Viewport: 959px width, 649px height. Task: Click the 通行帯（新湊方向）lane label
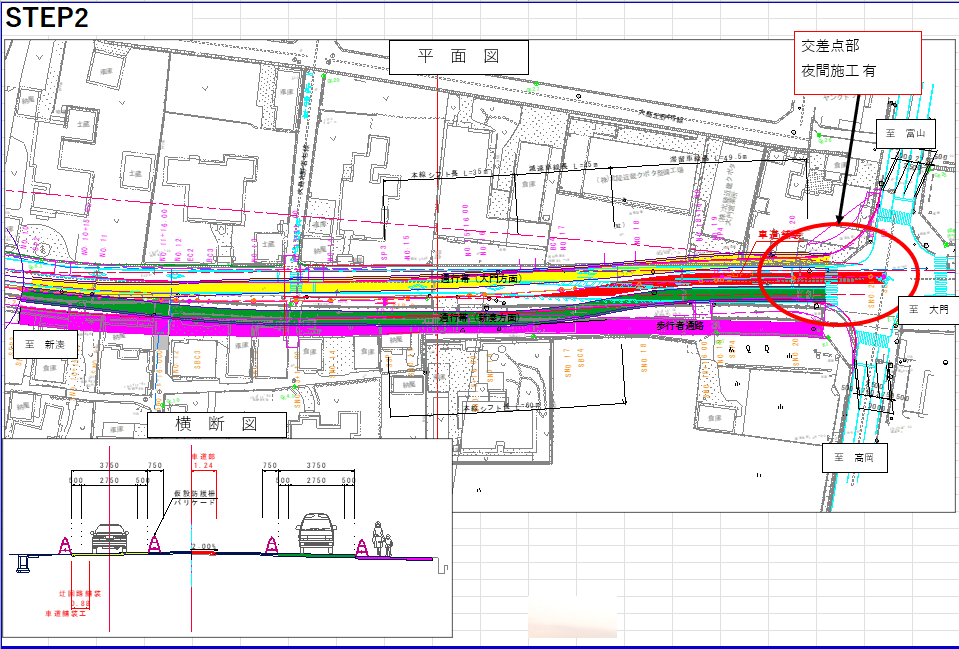480,318
